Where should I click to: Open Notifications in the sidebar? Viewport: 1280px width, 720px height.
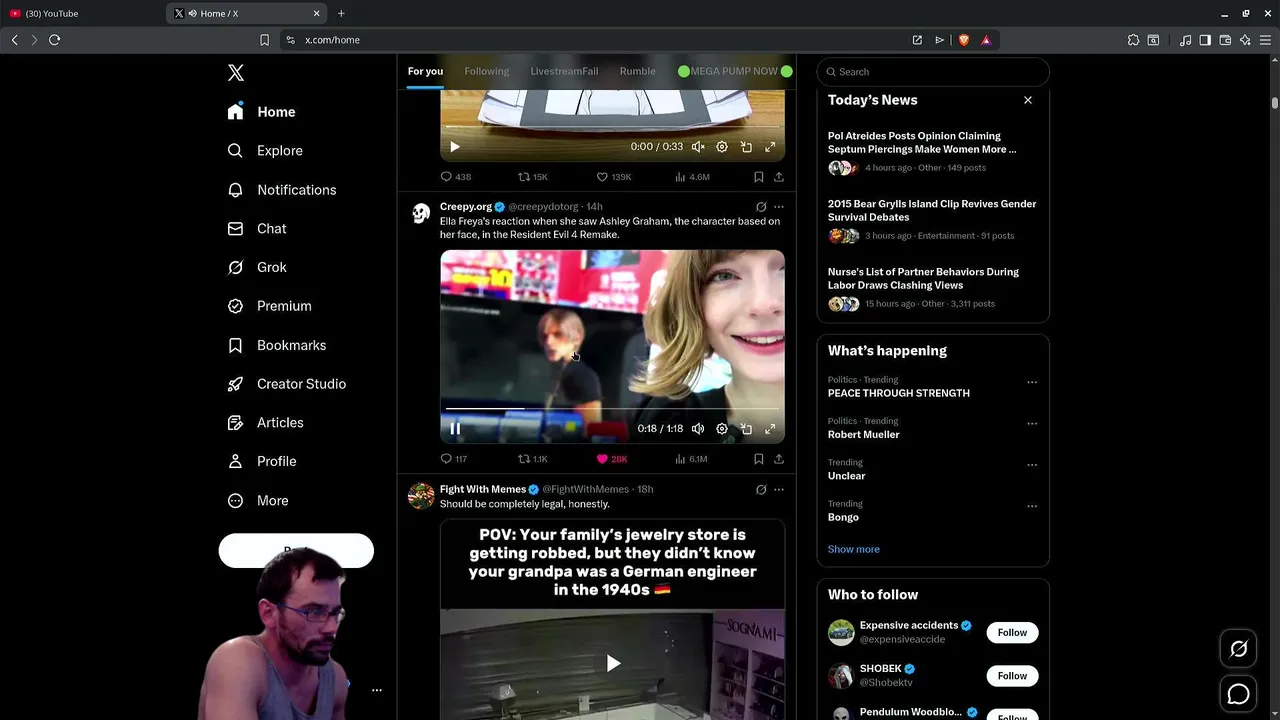282,190
